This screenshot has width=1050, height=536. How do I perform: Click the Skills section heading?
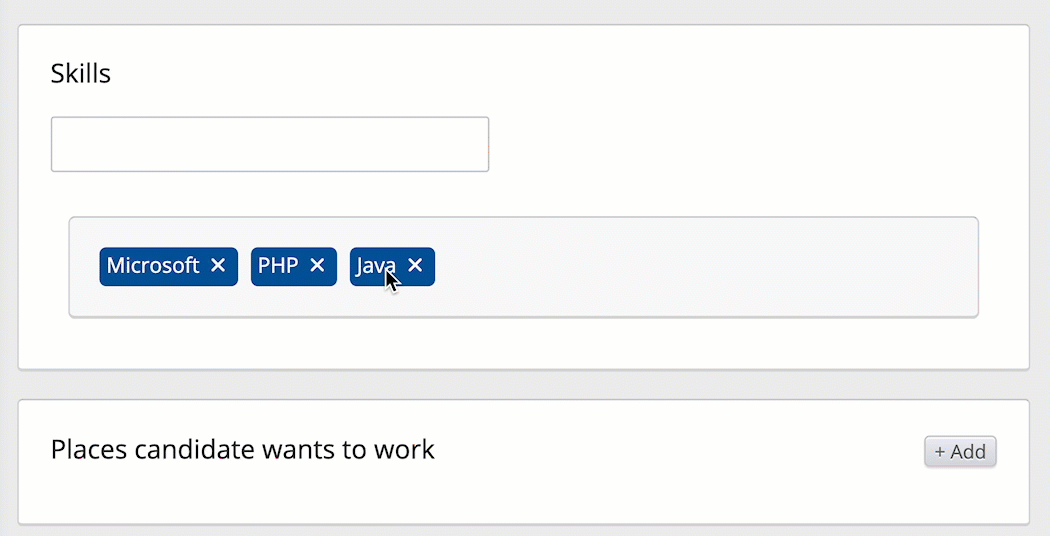(x=80, y=74)
